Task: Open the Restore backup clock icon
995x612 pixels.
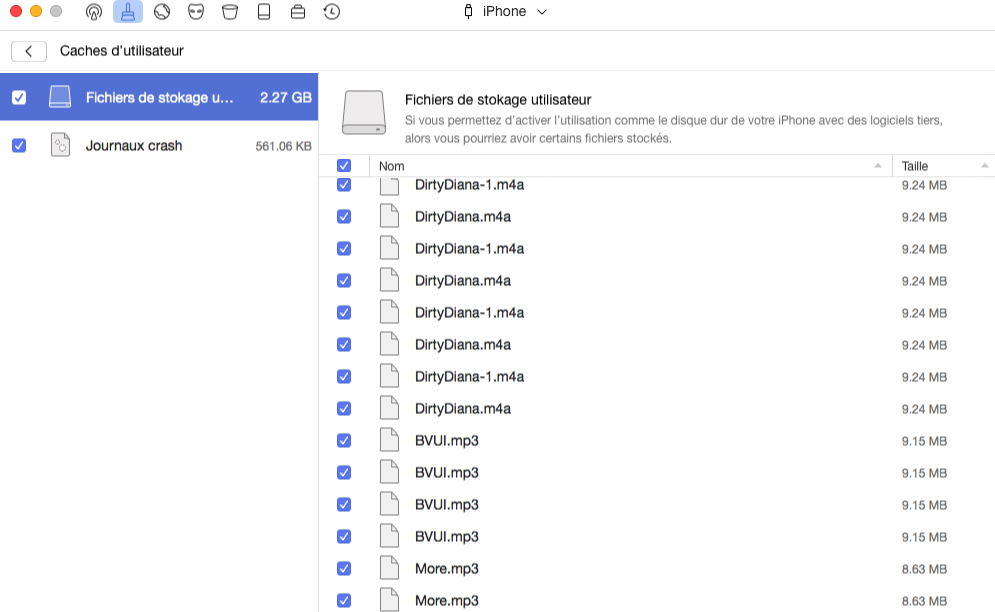Action: 332,11
